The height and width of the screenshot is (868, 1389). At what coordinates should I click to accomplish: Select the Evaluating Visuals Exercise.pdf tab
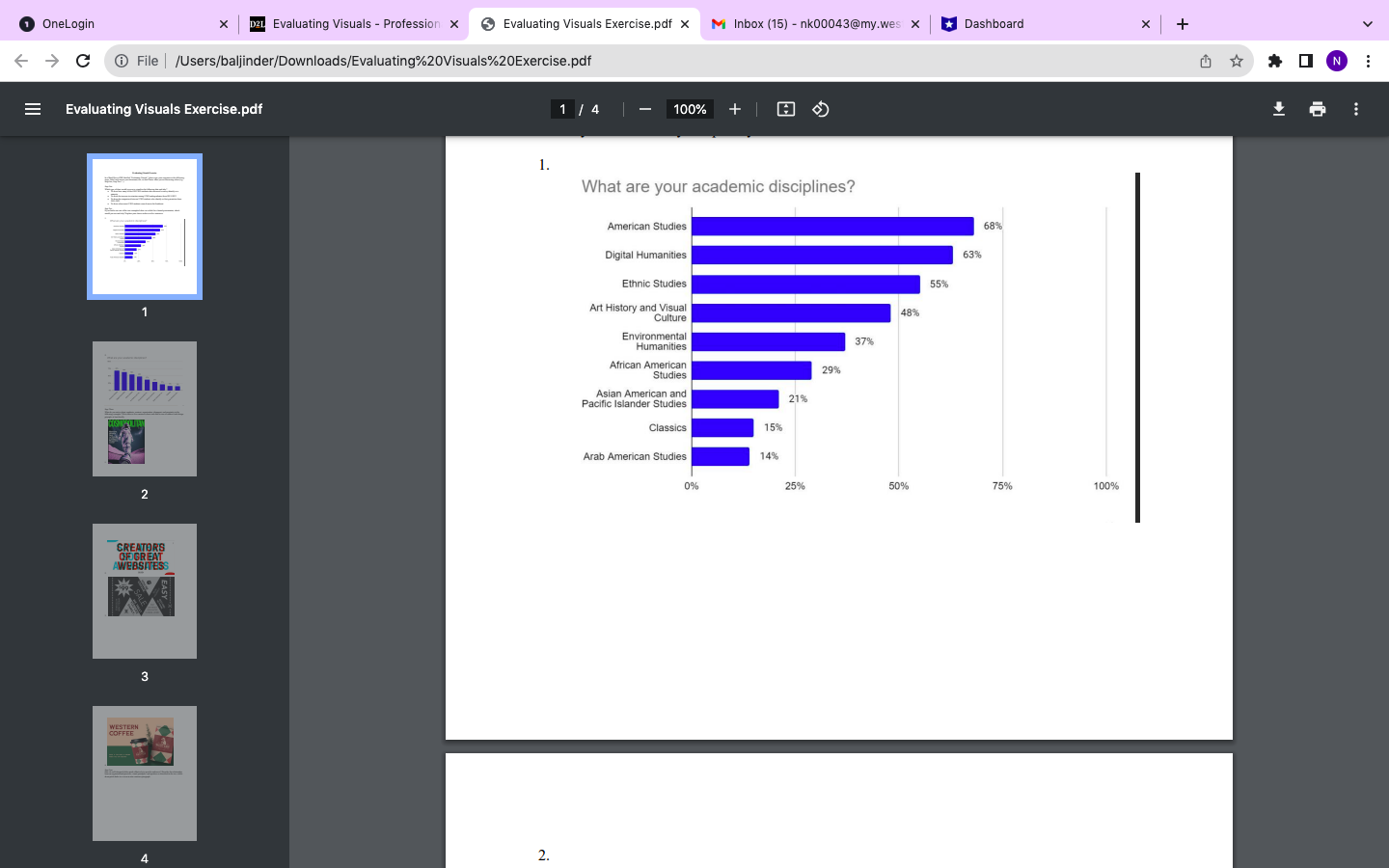pyautogui.click(x=584, y=24)
